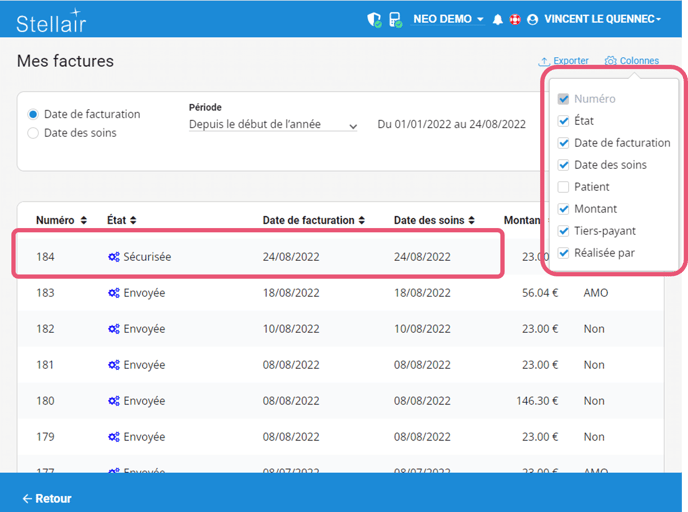Image resolution: width=688 pixels, height=512 pixels.
Task: Click the security shield status icon
Action: click(374, 19)
